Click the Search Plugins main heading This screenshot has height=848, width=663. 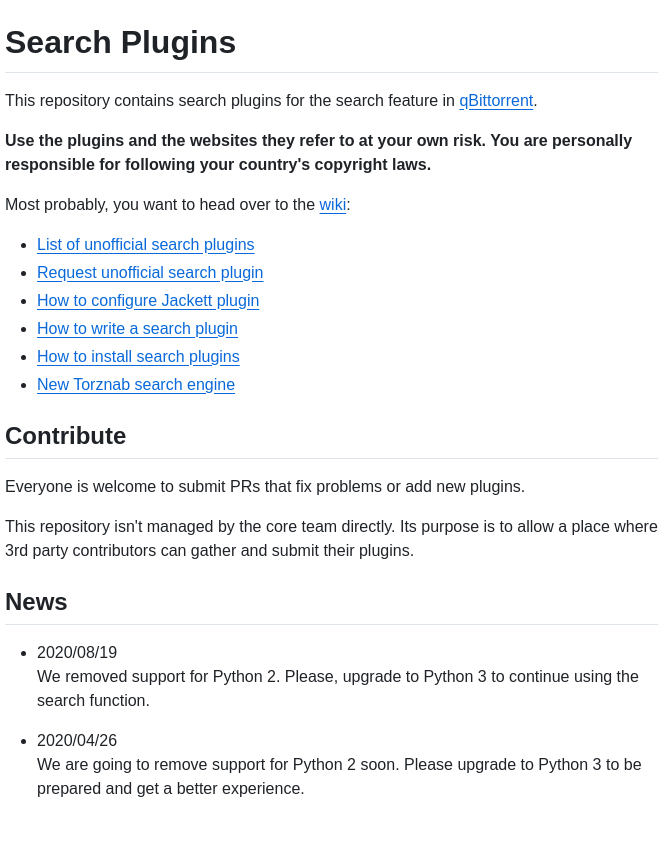tap(120, 42)
